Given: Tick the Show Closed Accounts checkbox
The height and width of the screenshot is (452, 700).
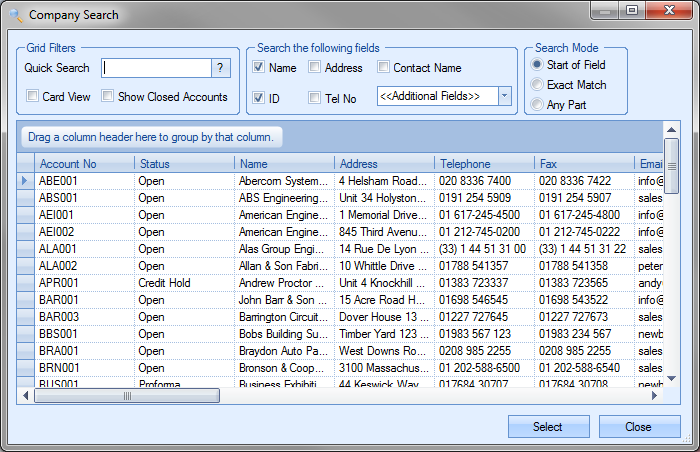Looking at the screenshot, I should pyautogui.click(x=106, y=97).
